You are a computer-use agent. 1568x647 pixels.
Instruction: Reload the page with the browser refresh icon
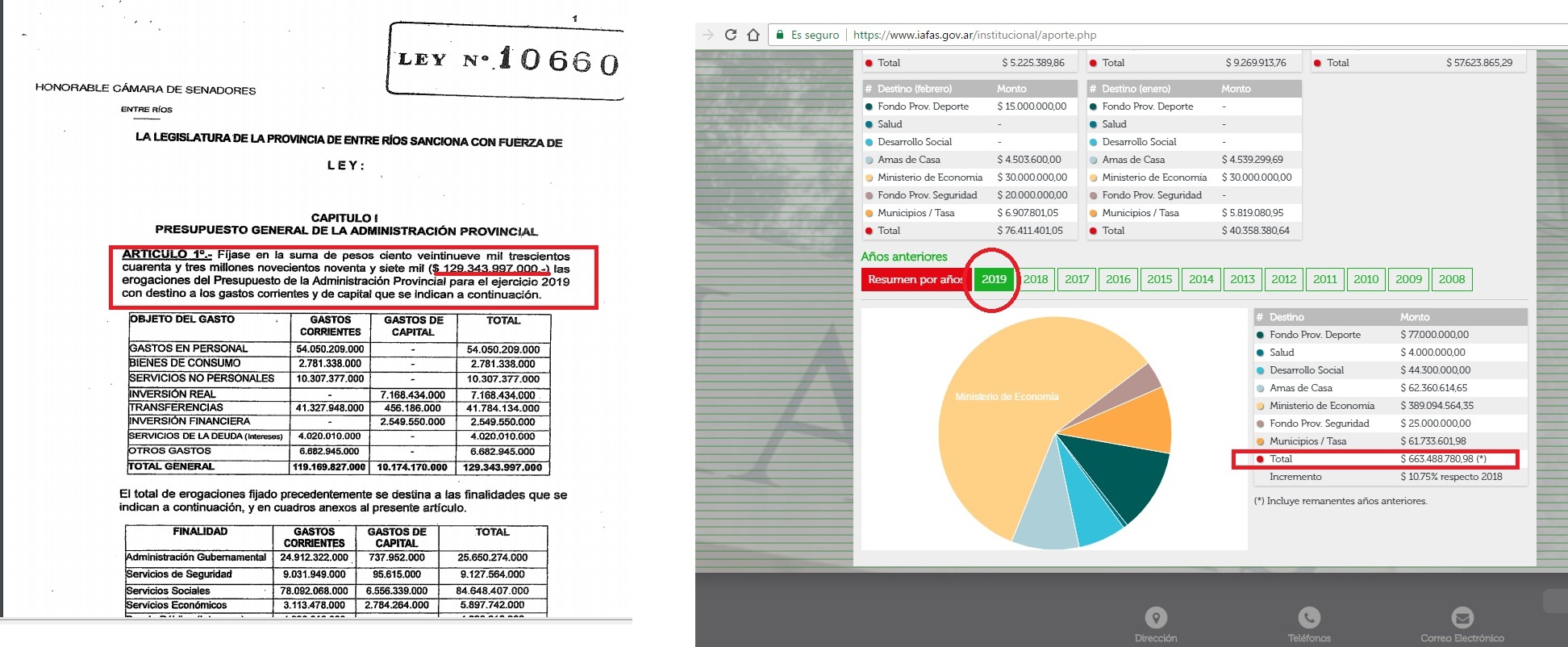[731, 35]
